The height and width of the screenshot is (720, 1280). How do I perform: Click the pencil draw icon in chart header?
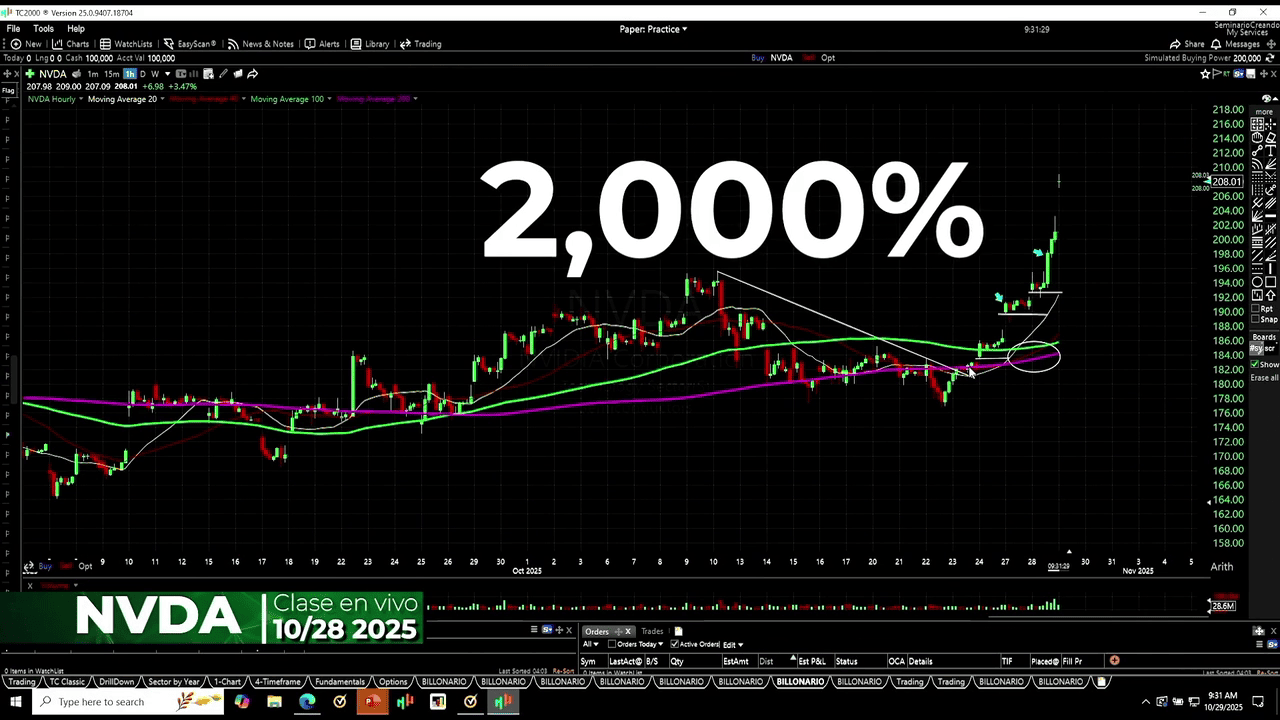(x=223, y=74)
